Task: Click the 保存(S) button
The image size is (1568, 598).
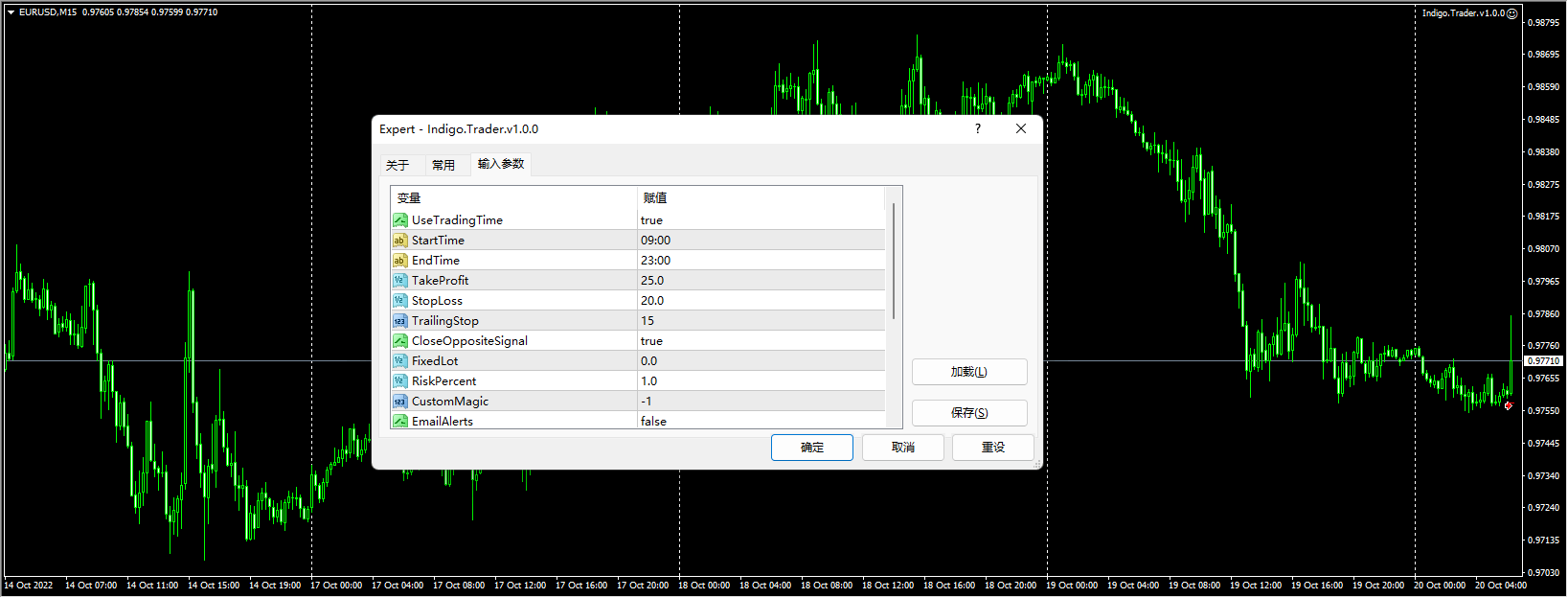Action: coord(969,413)
